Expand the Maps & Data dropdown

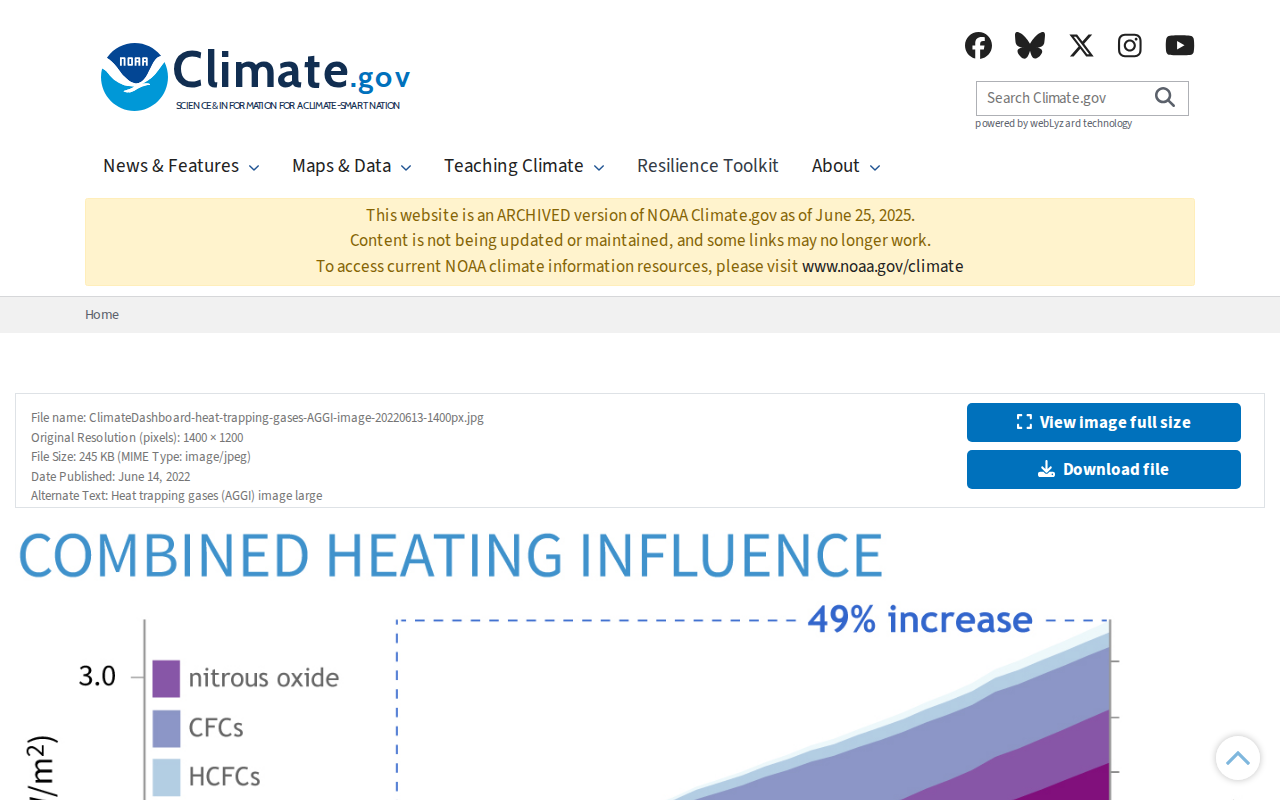point(352,166)
